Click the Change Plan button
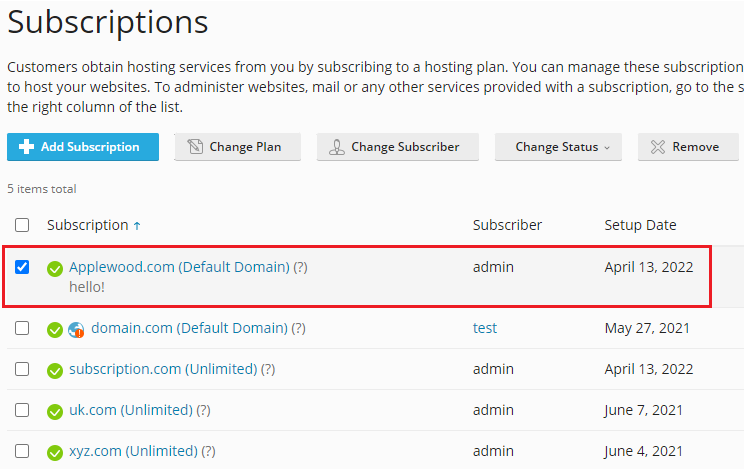 238,147
